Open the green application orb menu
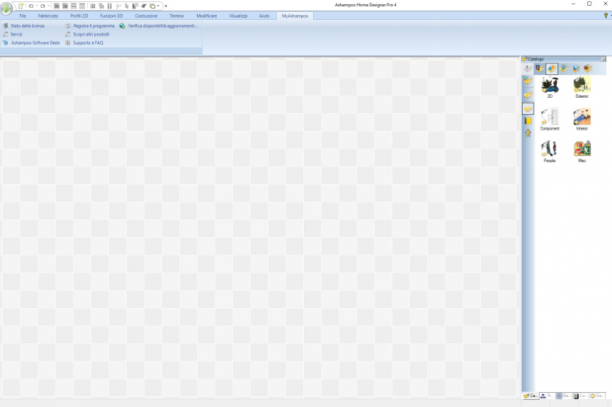Screen dimensions: 612x407 [x=6, y=7]
